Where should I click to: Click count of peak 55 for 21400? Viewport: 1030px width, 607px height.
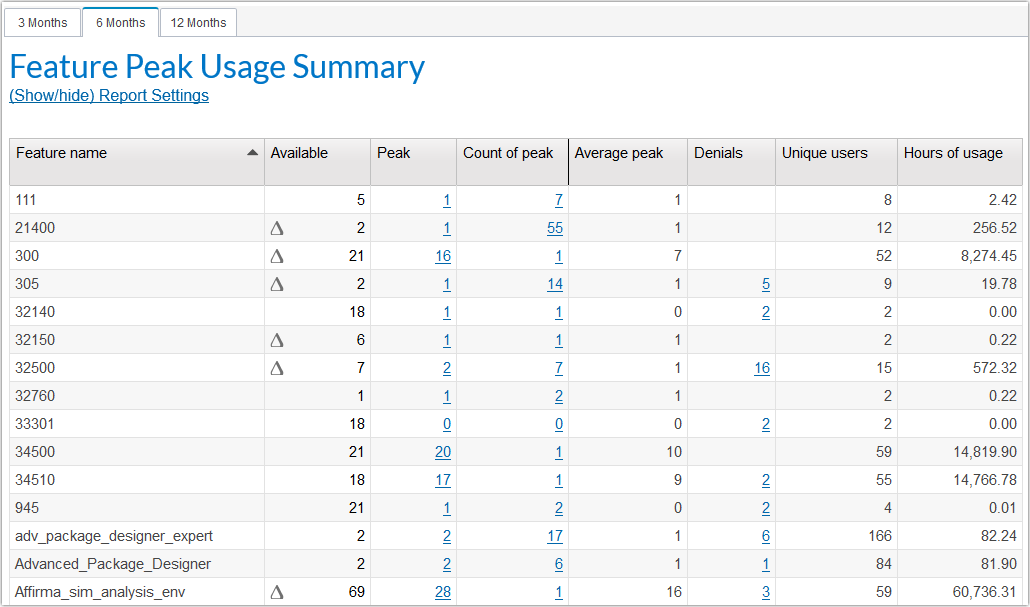[554, 228]
